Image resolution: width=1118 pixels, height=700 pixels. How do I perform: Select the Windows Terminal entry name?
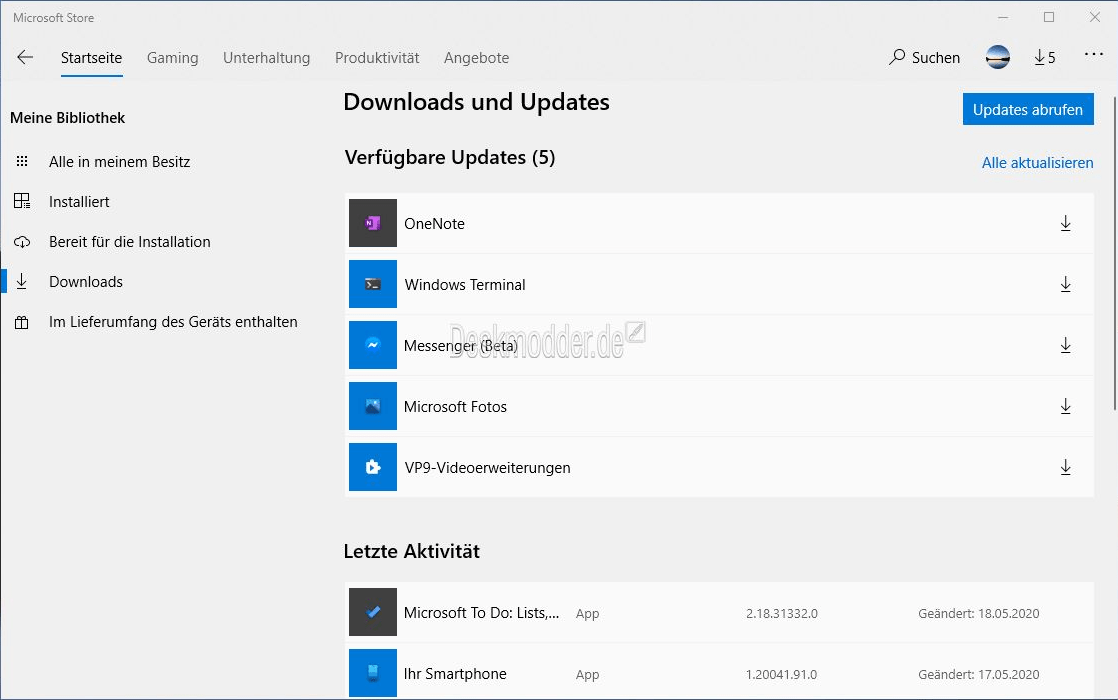[x=465, y=284]
